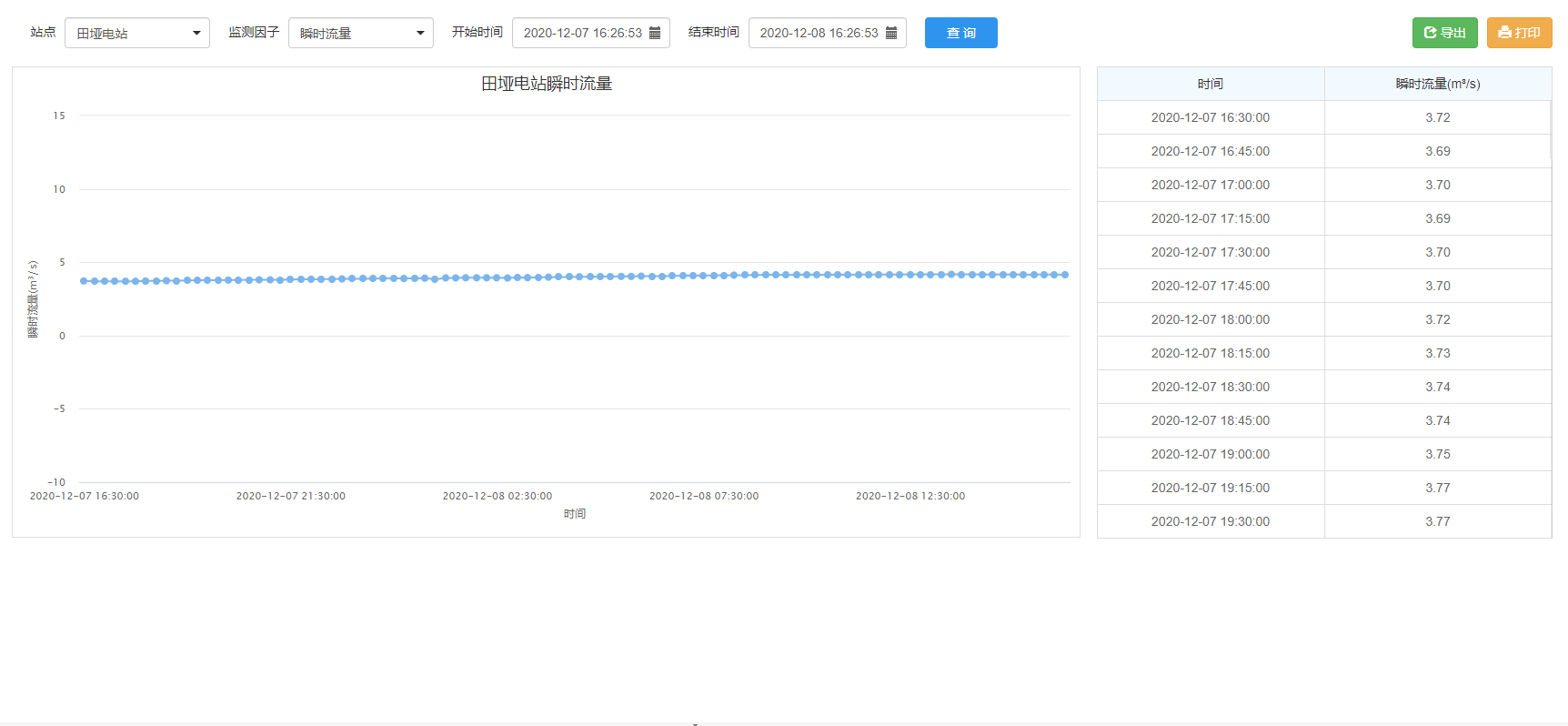The height and width of the screenshot is (726, 1568).
Task: Click the 2020-12-08 02:30:00 axis label
Action: point(498,496)
